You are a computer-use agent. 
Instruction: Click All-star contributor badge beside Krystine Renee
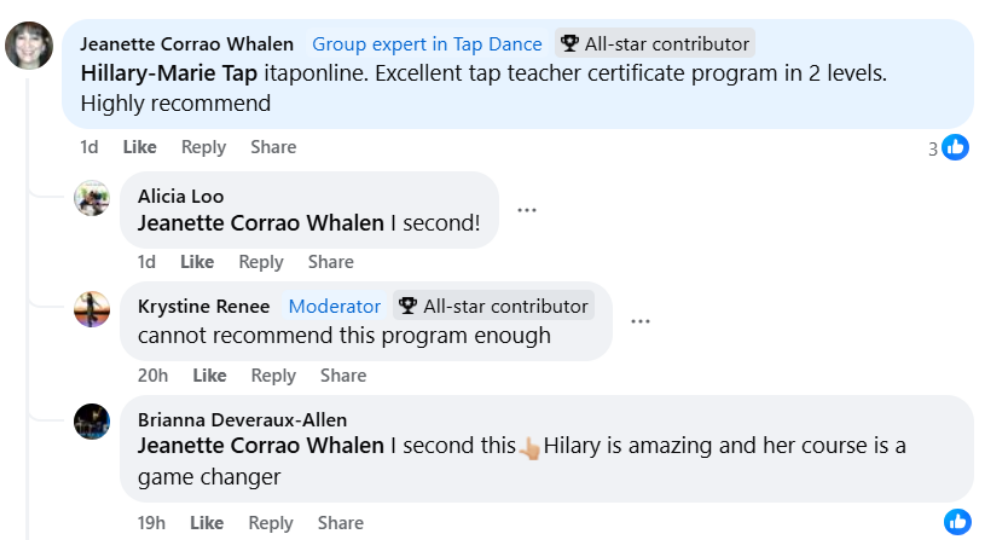click(x=494, y=306)
